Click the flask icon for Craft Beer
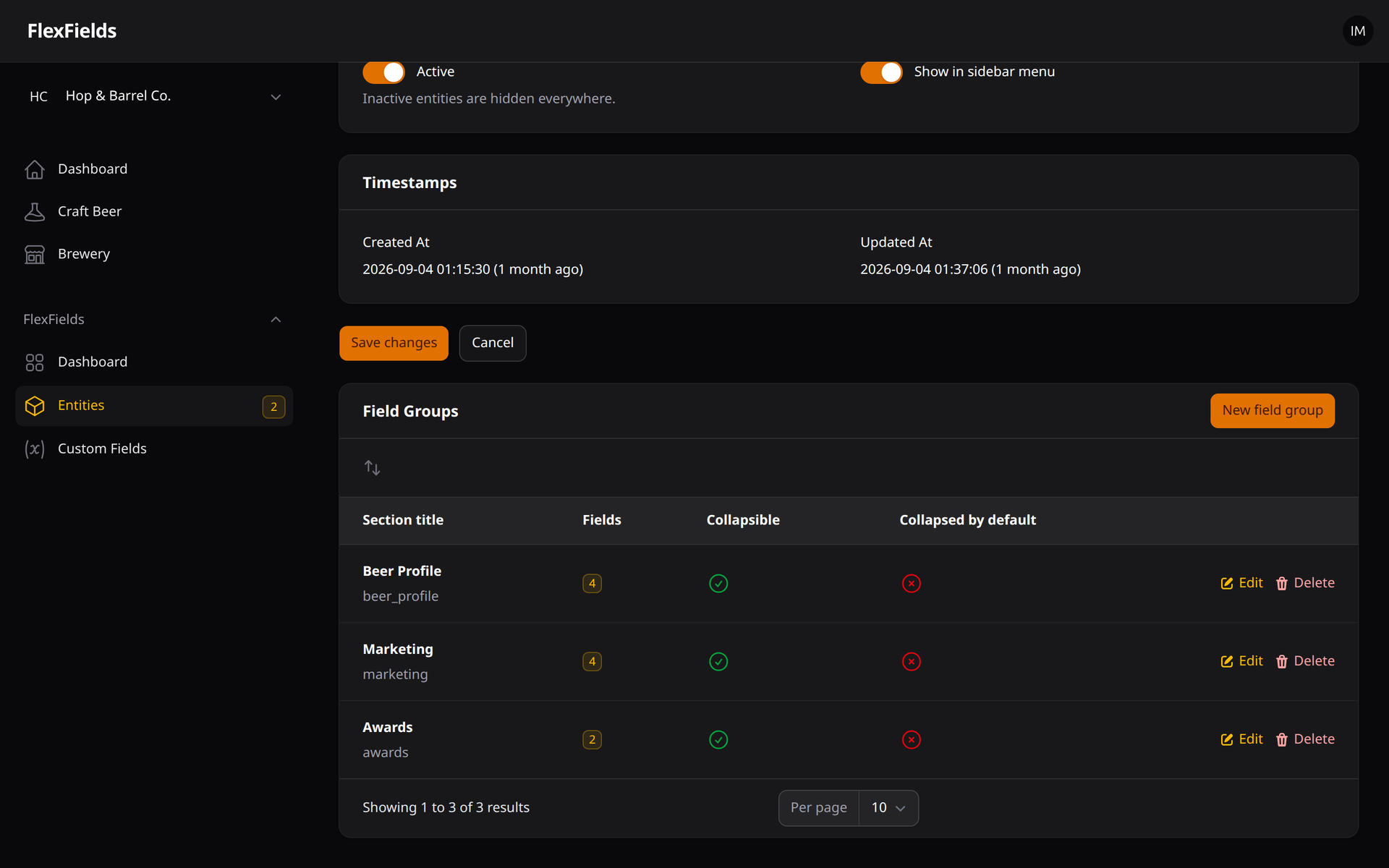The height and width of the screenshot is (868, 1389). tap(35, 212)
